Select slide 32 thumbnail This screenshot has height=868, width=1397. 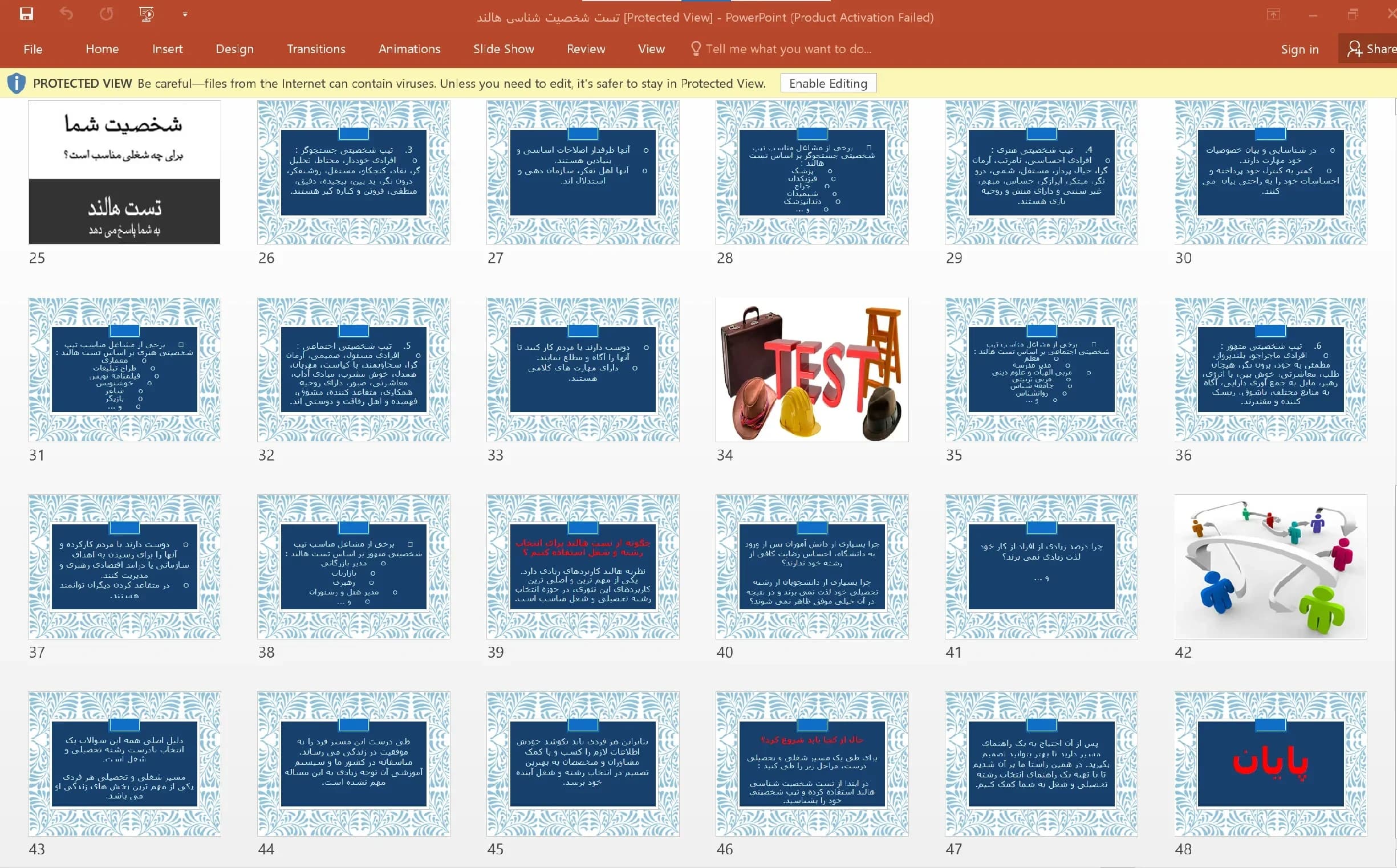pos(354,370)
